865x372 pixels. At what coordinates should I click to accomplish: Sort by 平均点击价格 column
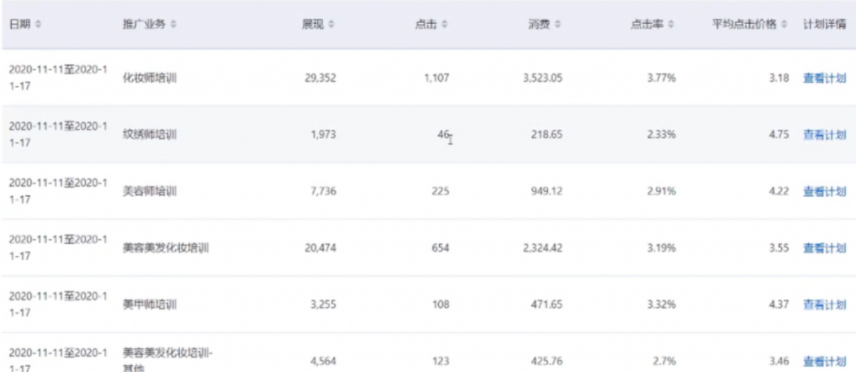[784, 25]
